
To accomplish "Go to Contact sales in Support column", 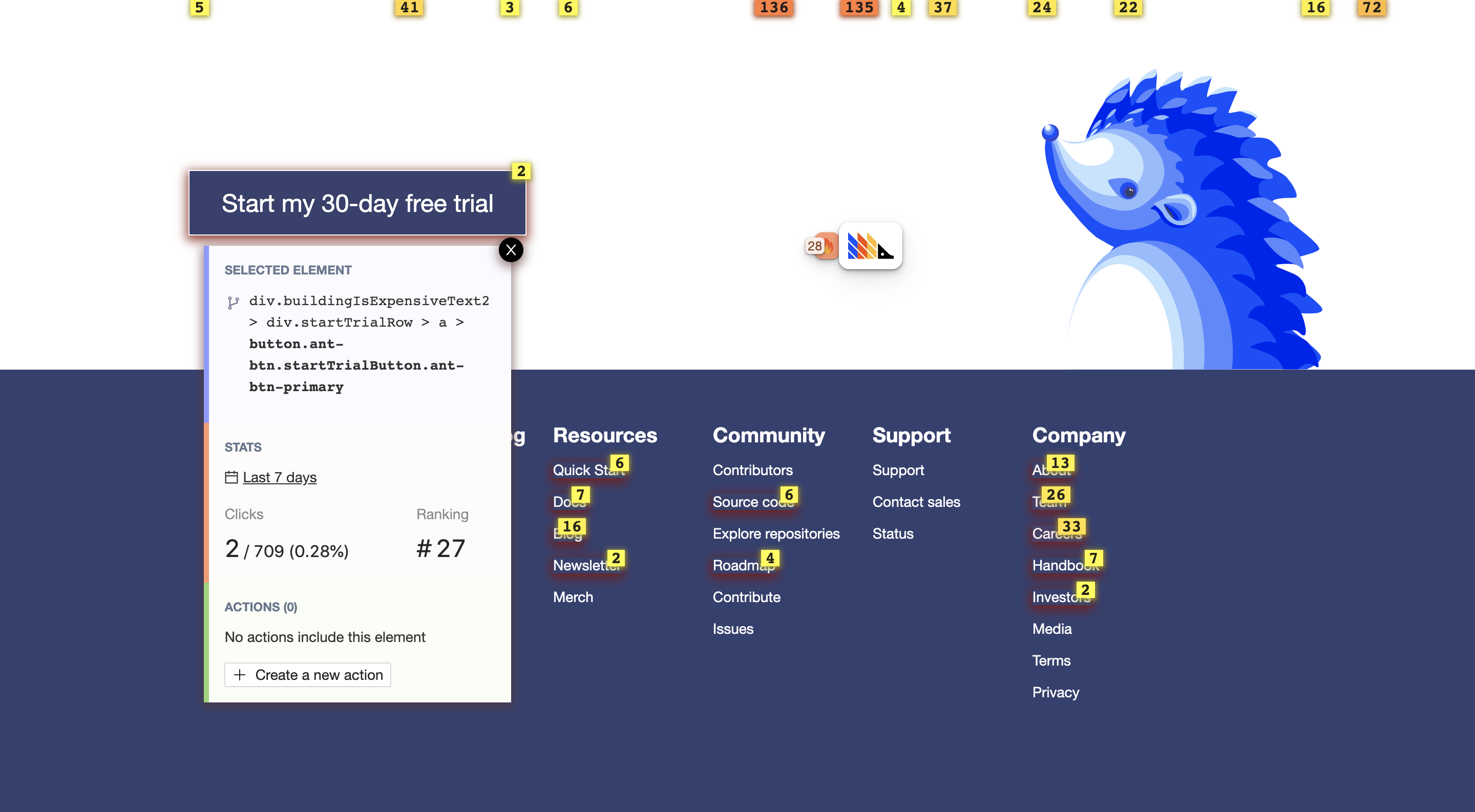I will pyautogui.click(x=916, y=502).
